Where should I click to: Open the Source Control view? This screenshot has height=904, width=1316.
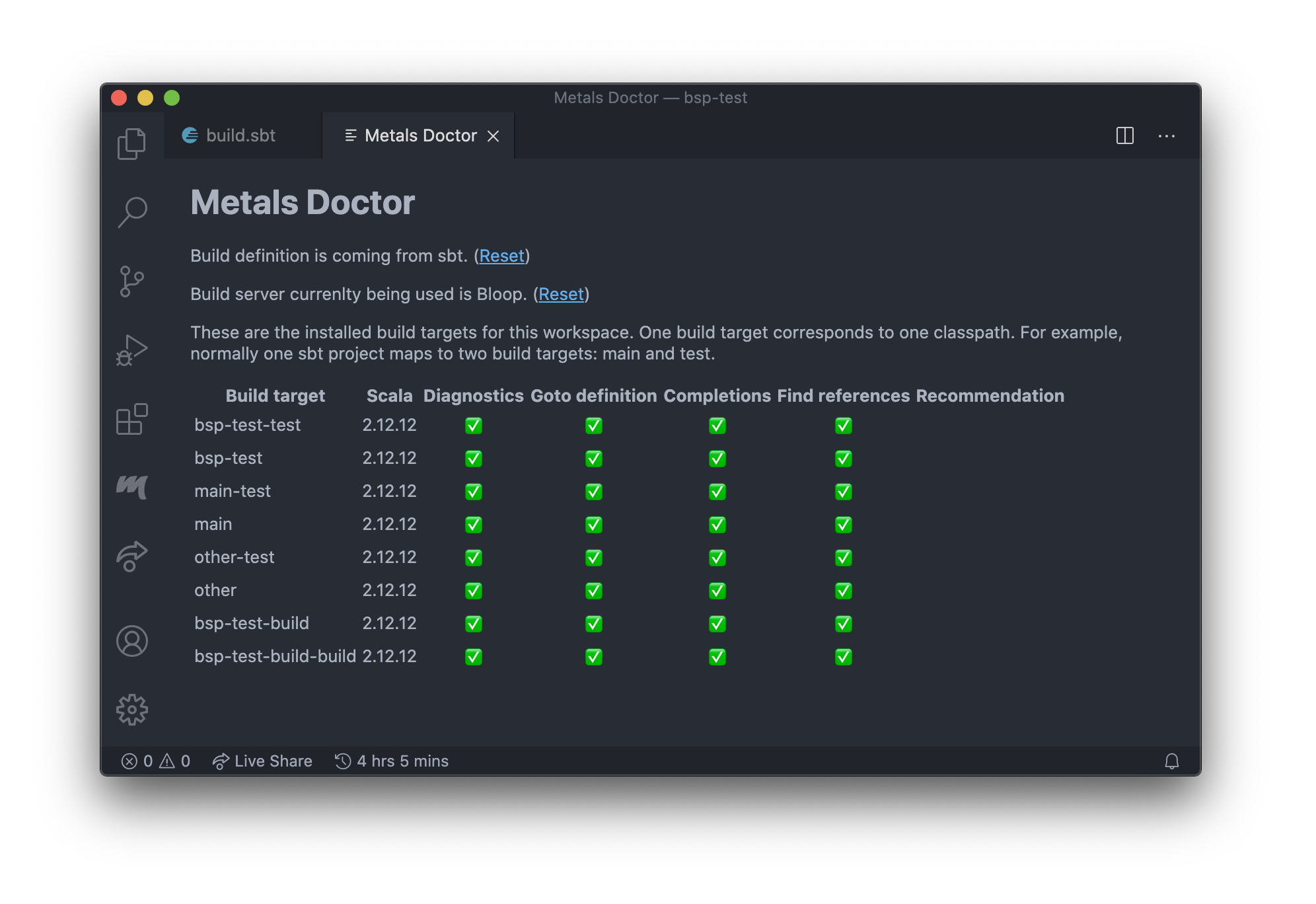click(x=132, y=280)
